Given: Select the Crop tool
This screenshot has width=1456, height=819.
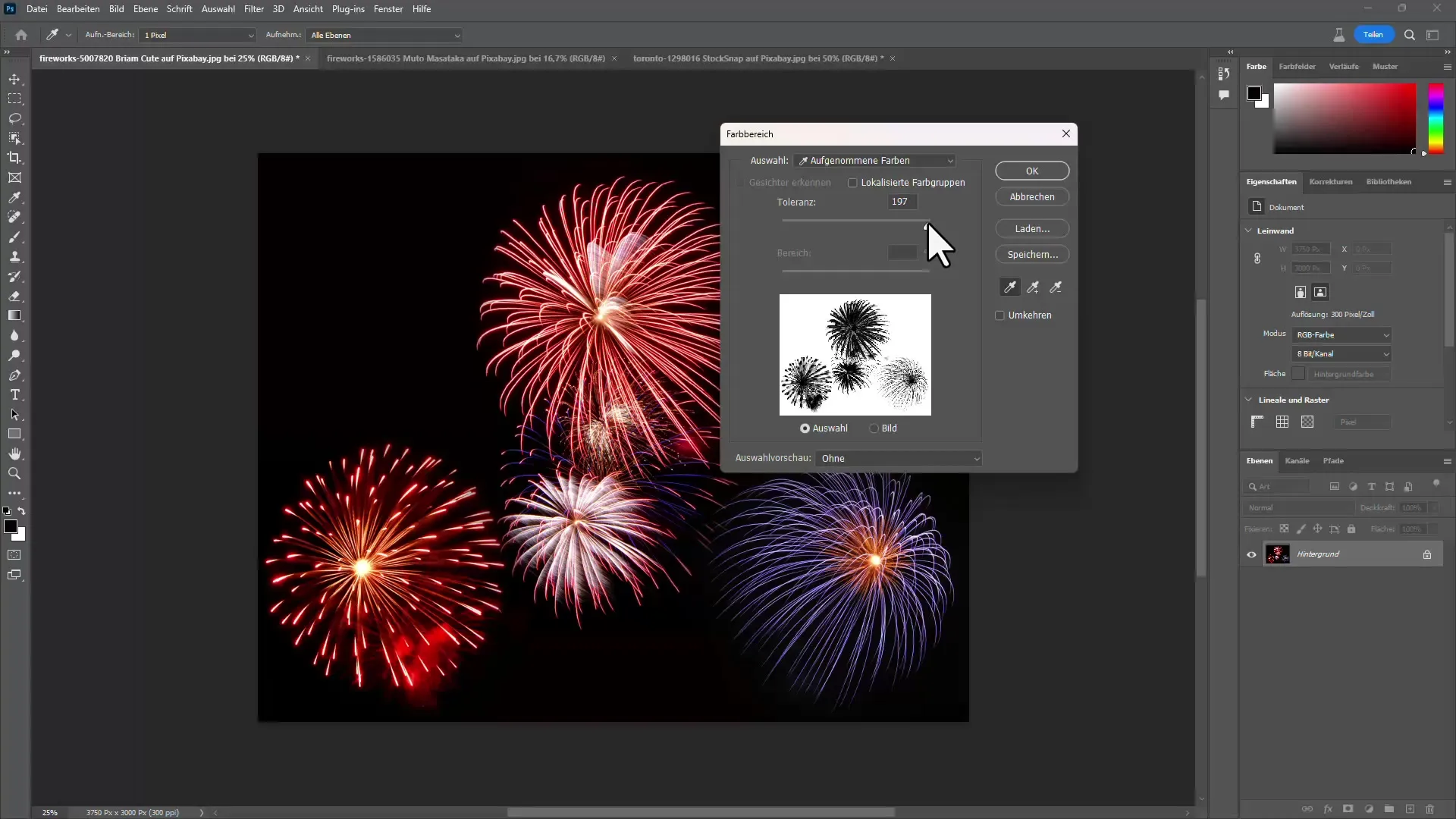Looking at the screenshot, I should pos(14,158).
